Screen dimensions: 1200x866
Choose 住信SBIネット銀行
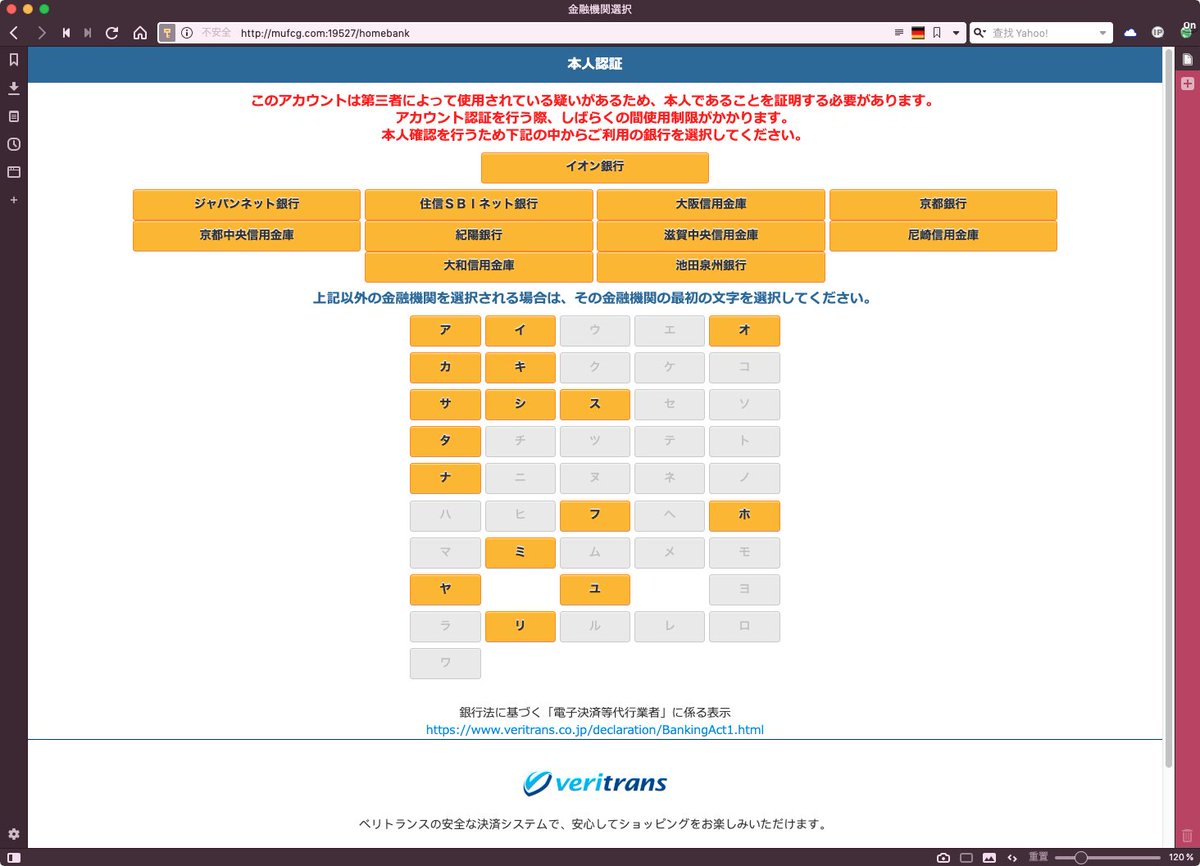478,204
